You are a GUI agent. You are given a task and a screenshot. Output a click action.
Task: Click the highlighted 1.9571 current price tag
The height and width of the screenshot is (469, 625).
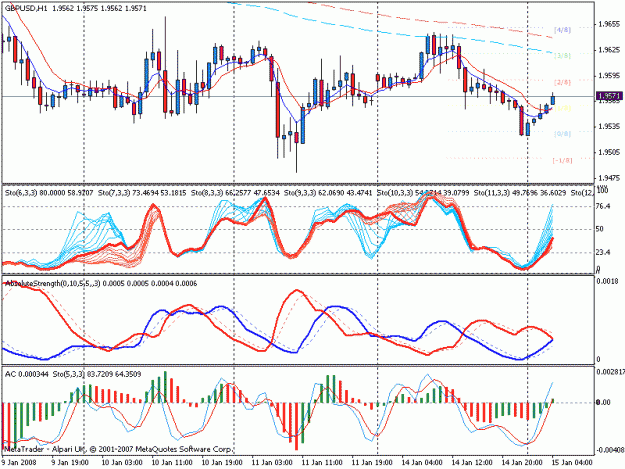click(x=609, y=96)
